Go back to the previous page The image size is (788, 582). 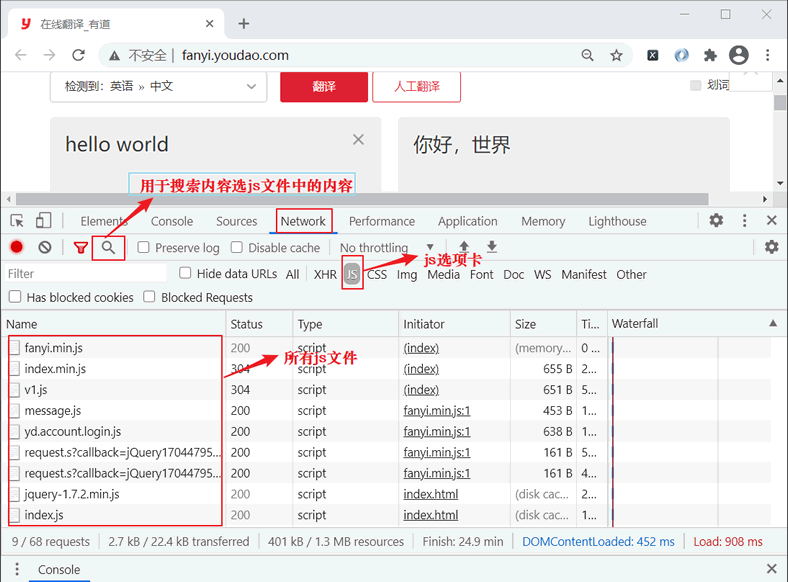pyautogui.click(x=21, y=55)
